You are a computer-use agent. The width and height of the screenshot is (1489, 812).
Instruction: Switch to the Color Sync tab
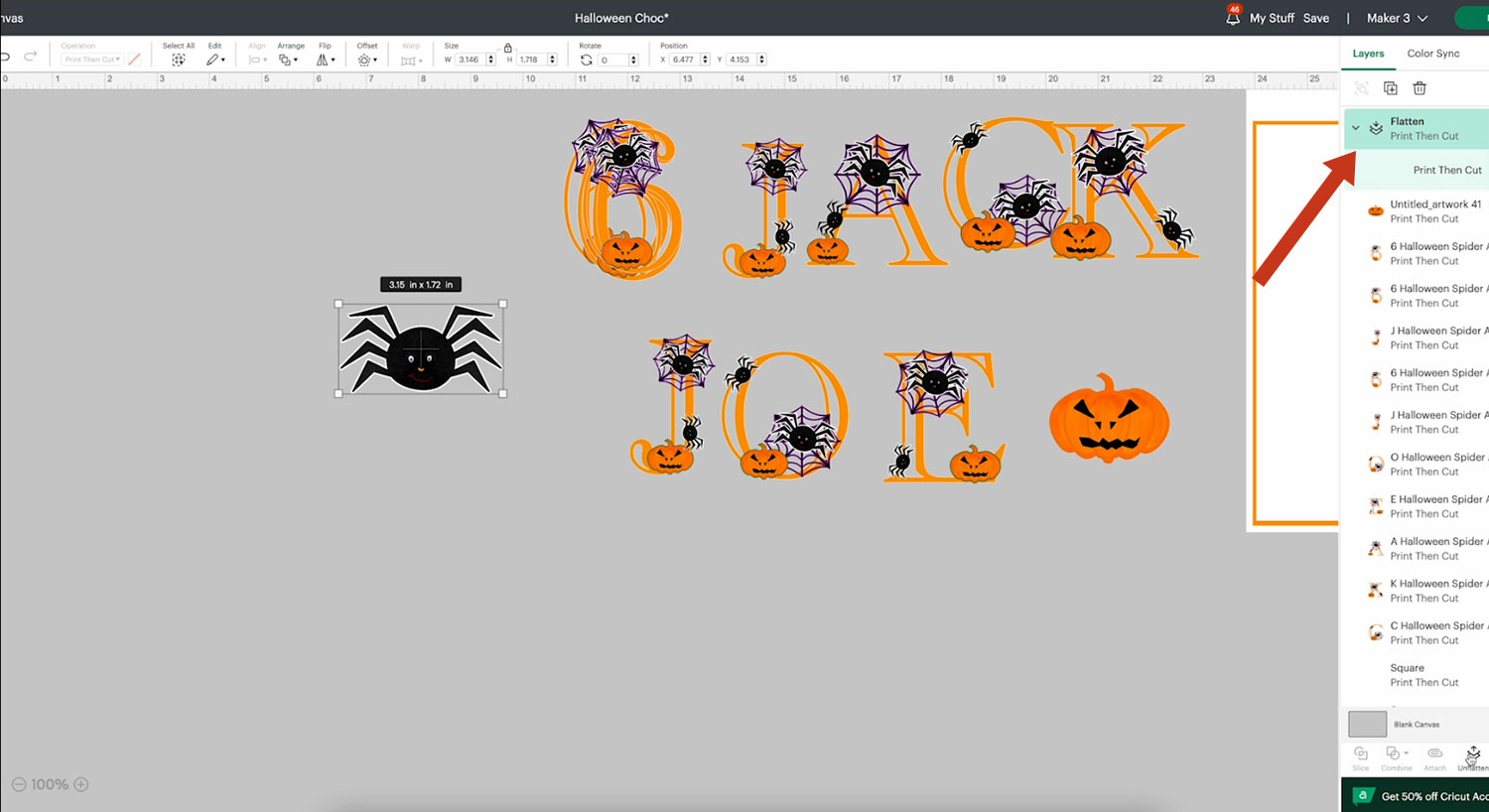pyautogui.click(x=1432, y=54)
